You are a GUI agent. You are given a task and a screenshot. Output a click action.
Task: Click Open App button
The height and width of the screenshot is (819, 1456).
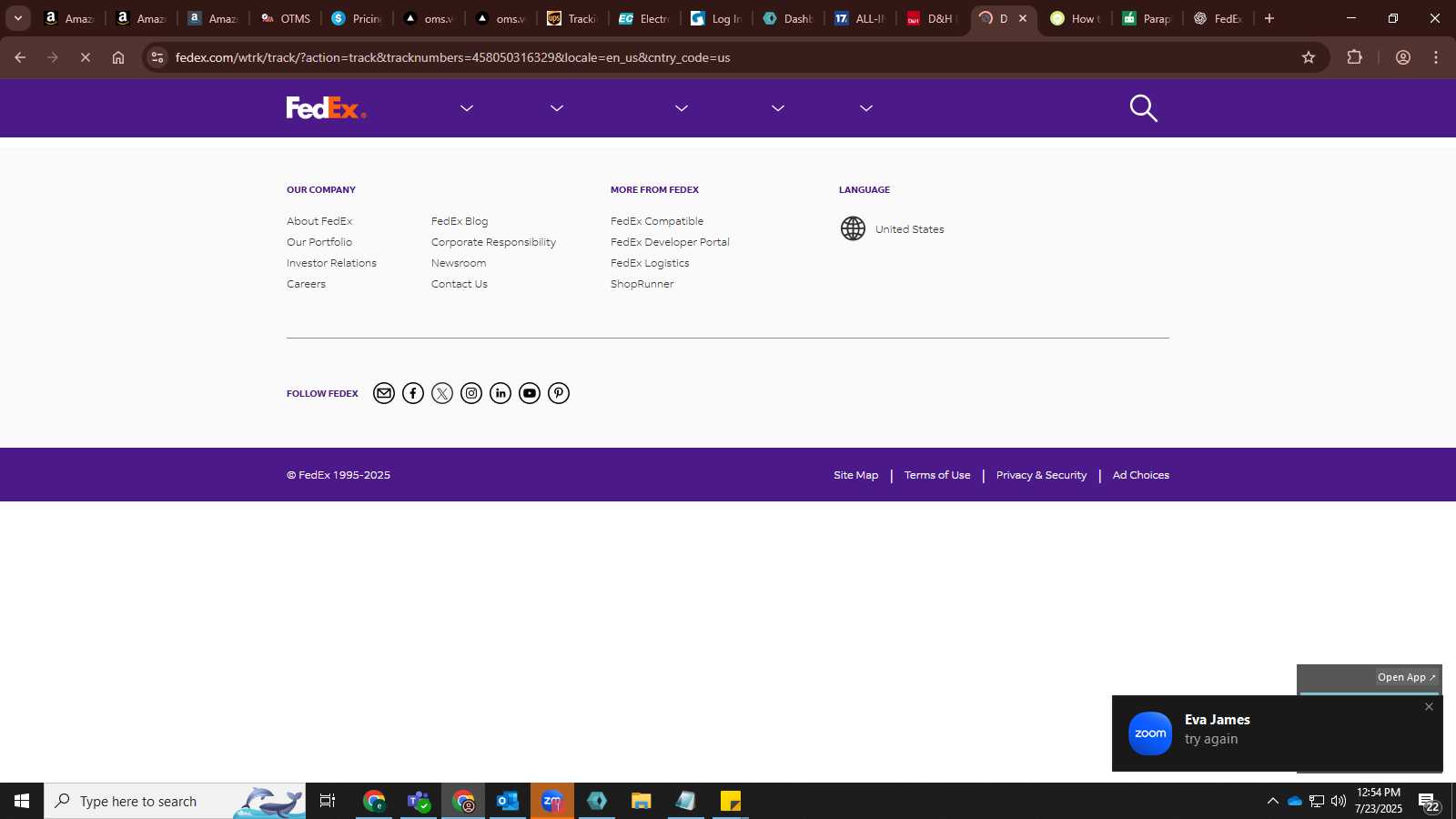tap(1407, 677)
